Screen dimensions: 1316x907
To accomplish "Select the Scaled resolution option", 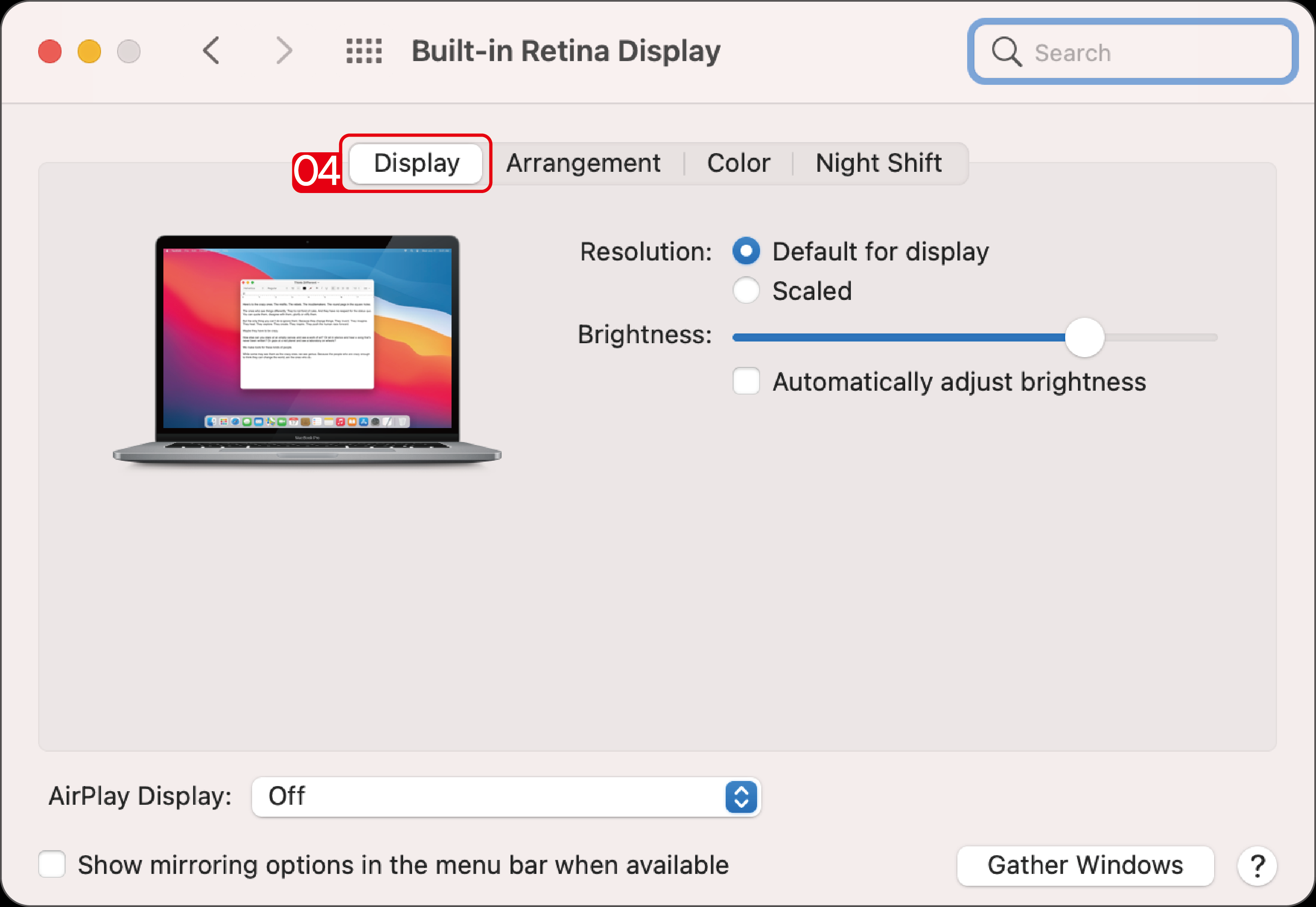I will point(746,291).
